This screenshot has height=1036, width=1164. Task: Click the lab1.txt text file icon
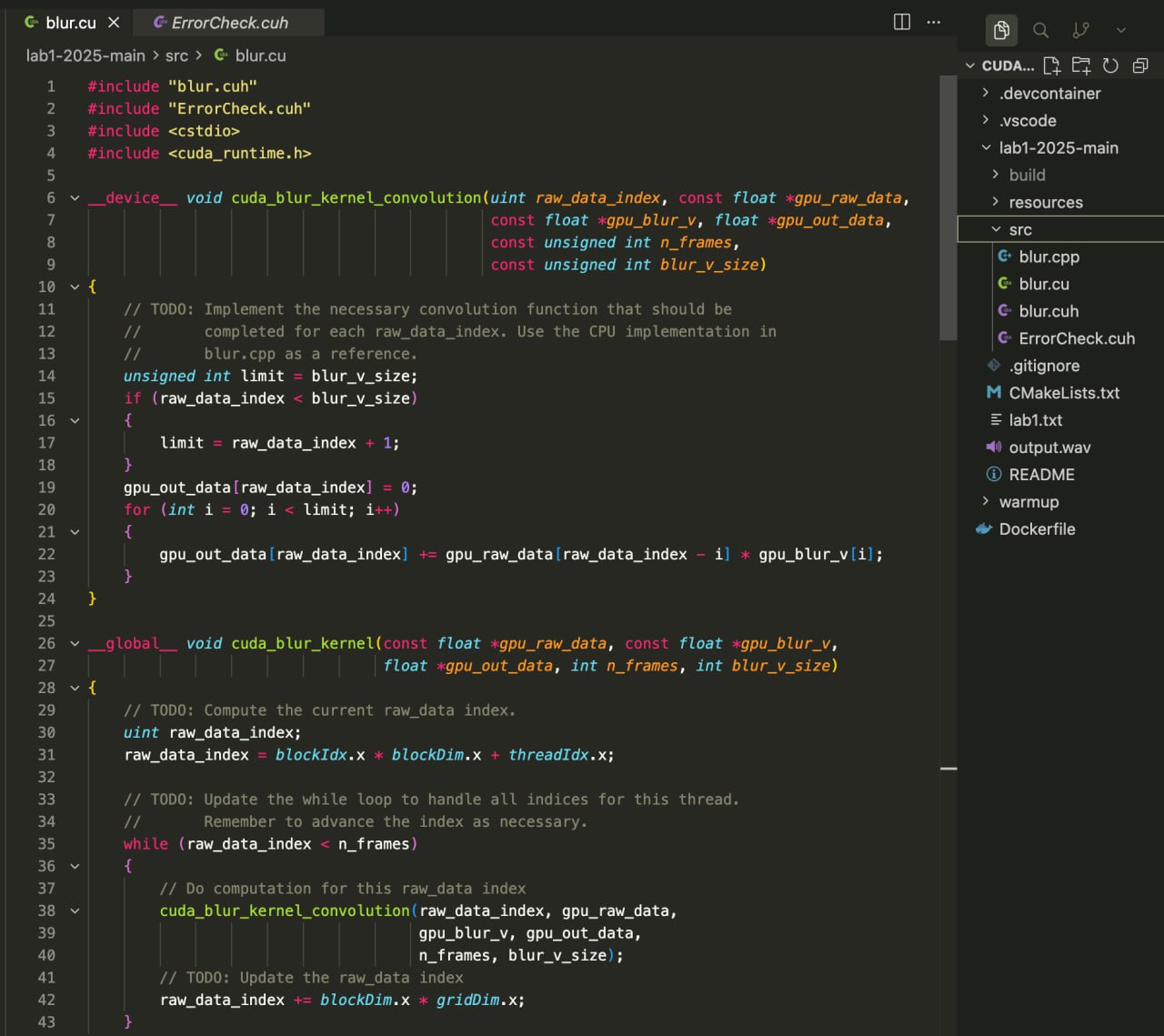(x=996, y=420)
